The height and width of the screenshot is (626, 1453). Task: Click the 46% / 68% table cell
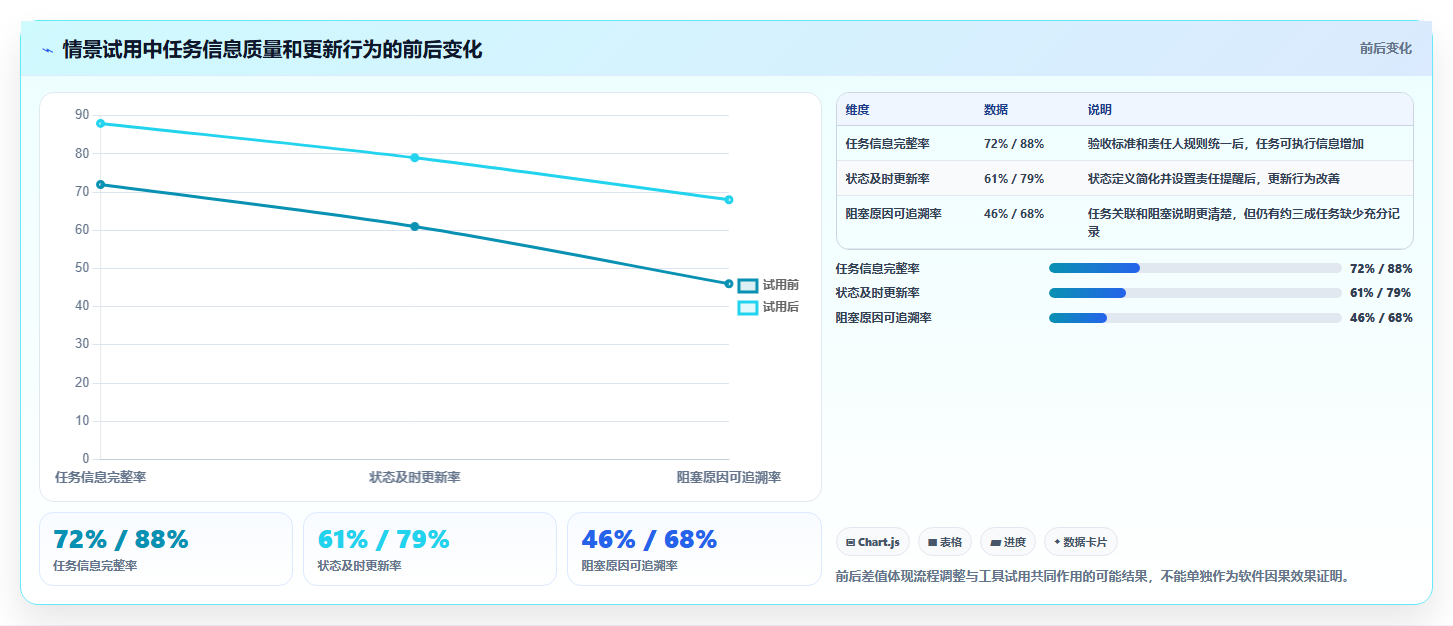click(1014, 214)
